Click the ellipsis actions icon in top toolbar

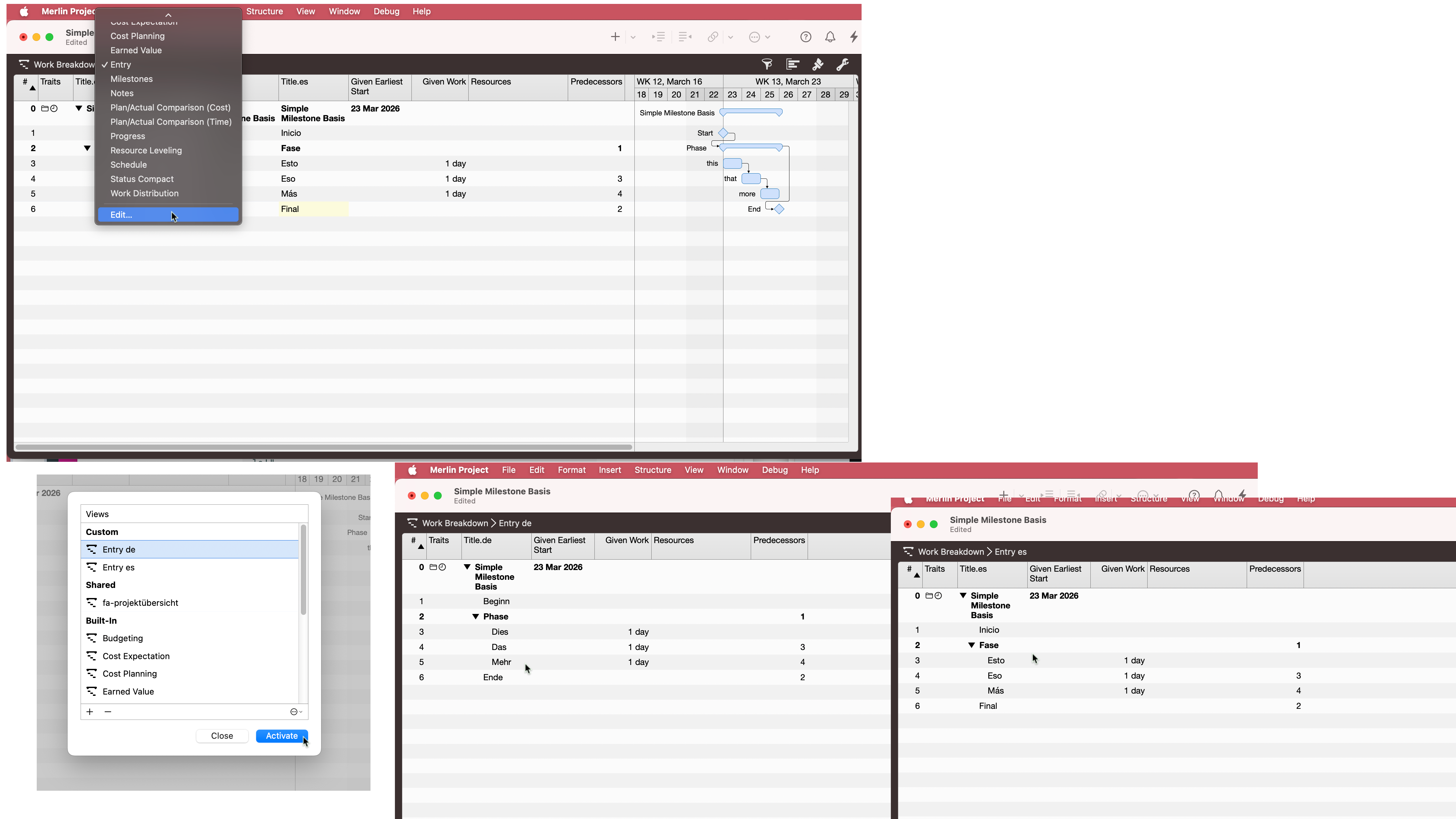(755, 37)
